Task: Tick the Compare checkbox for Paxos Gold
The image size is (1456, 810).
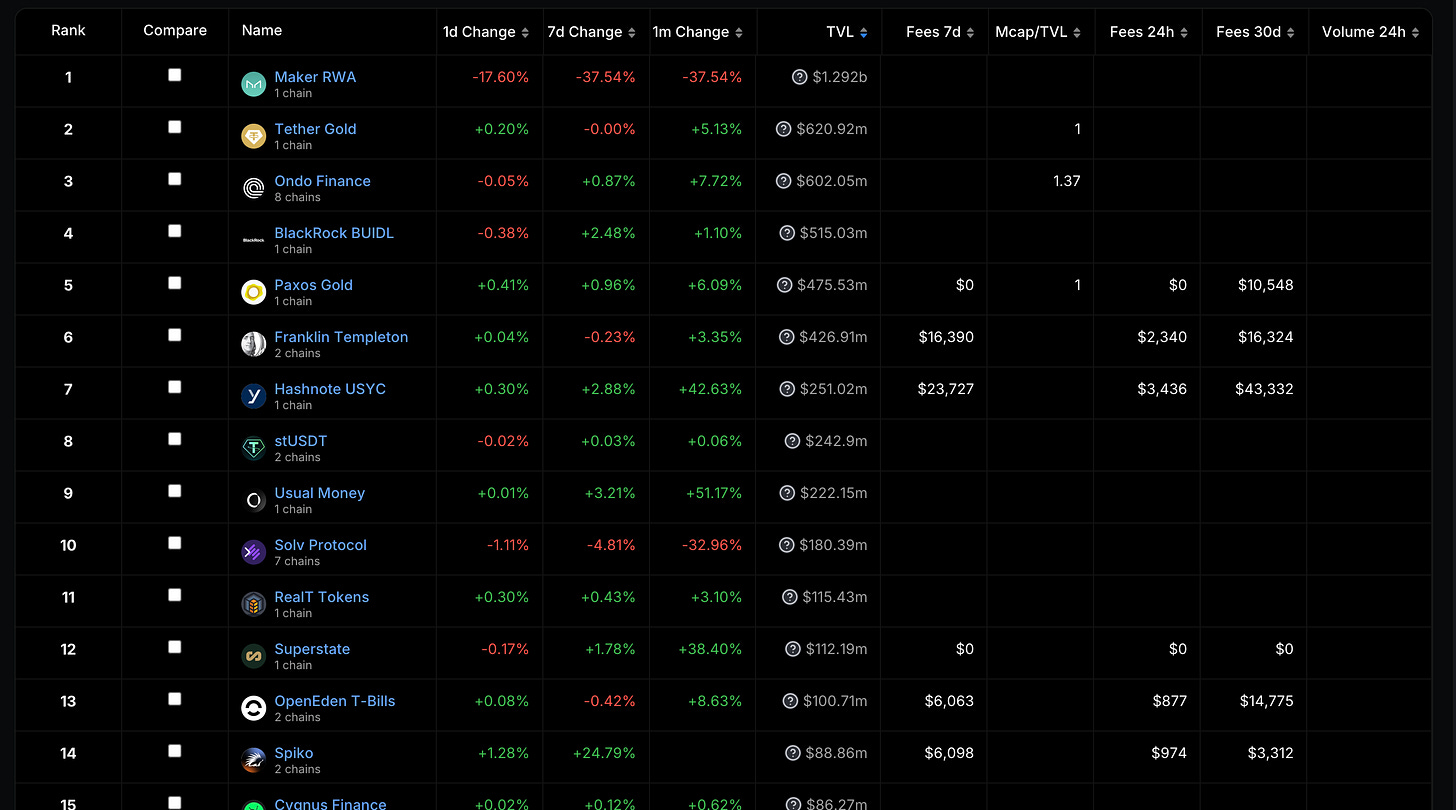Action: [x=175, y=283]
